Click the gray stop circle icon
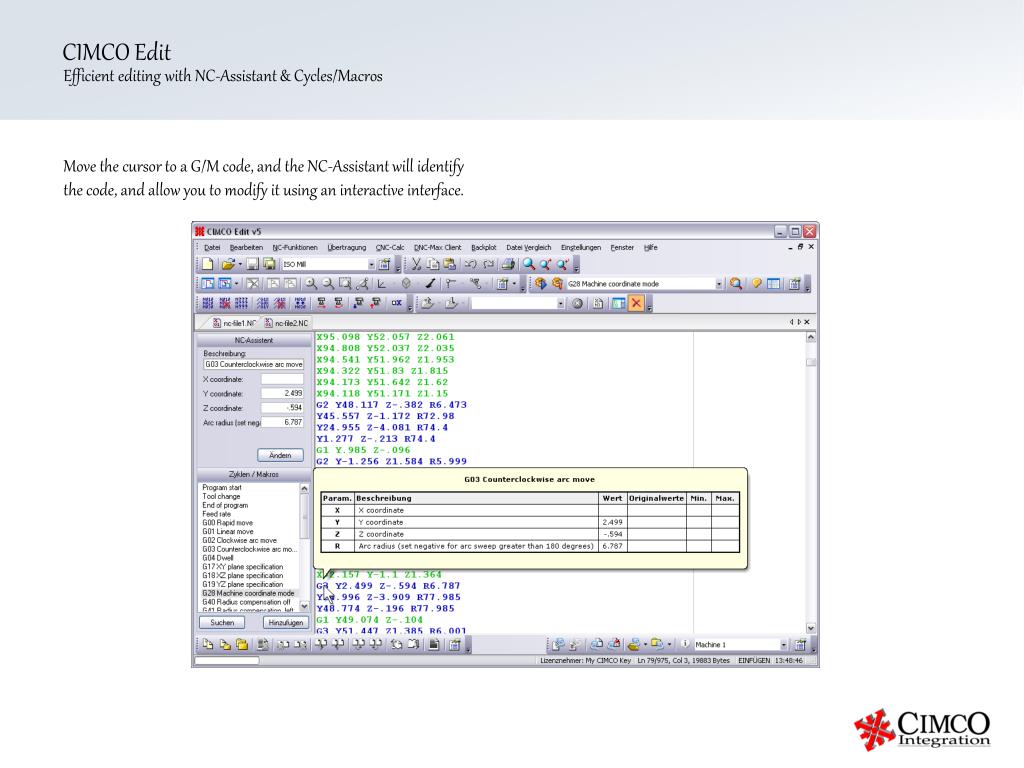This screenshot has width=1024, height=768. pyautogui.click(x=577, y=303)
